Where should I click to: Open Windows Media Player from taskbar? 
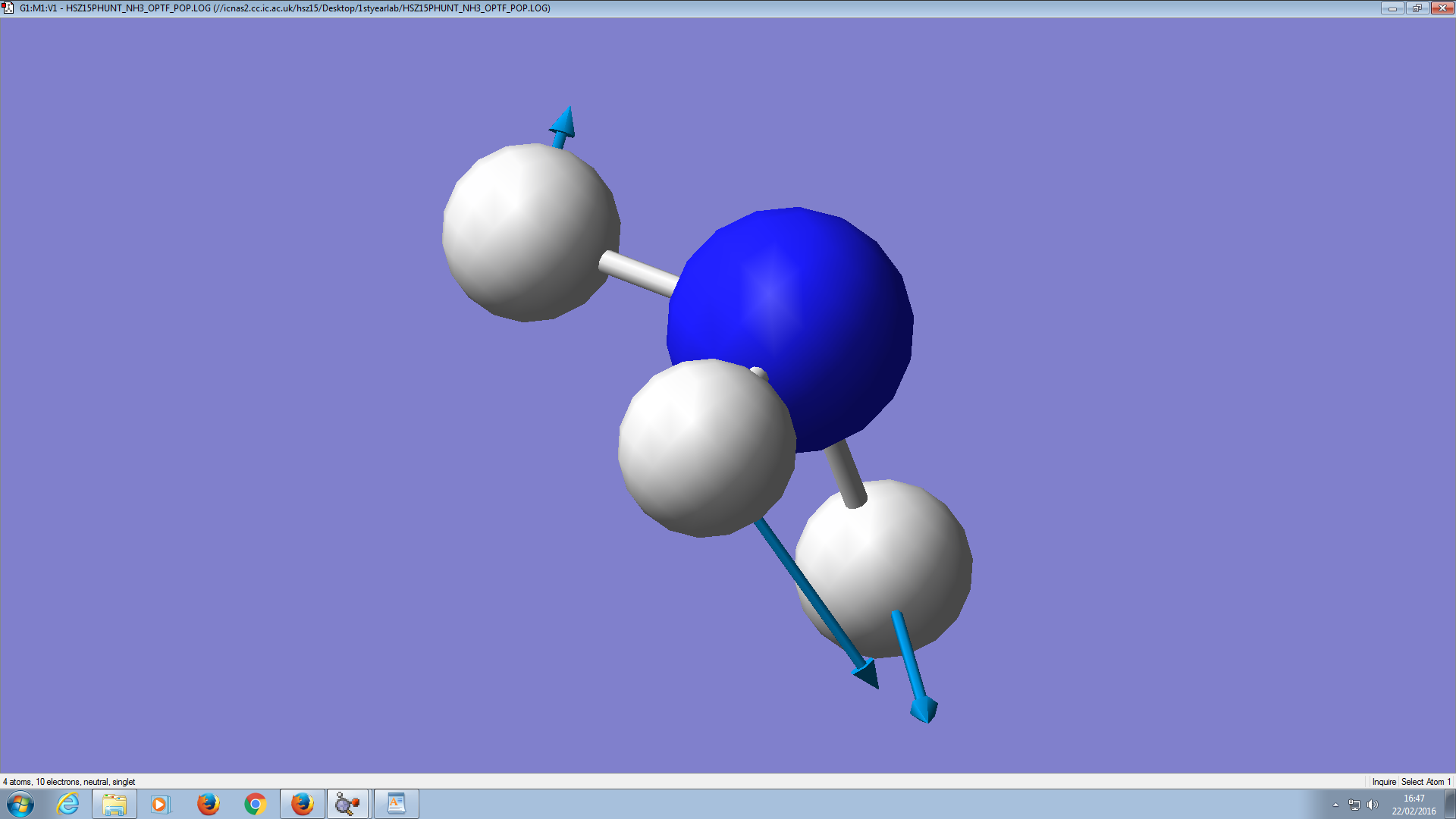point(161,804)
